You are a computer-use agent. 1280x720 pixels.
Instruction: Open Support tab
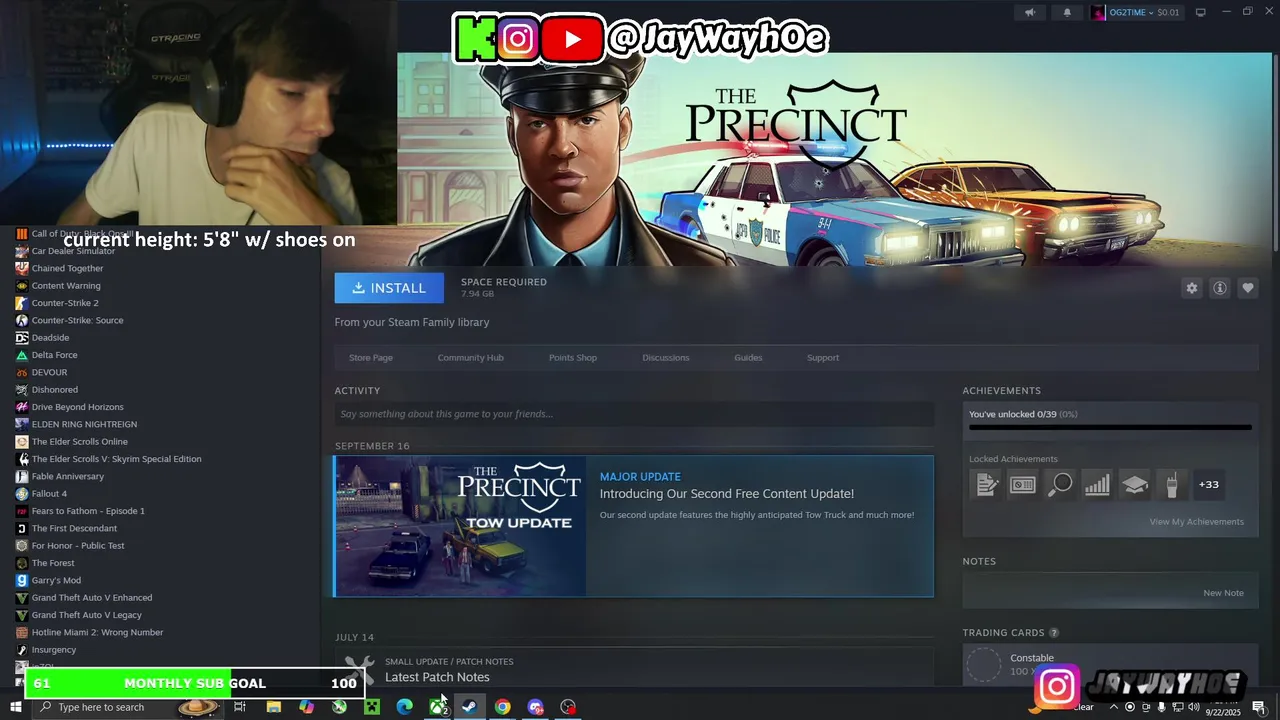823,358
